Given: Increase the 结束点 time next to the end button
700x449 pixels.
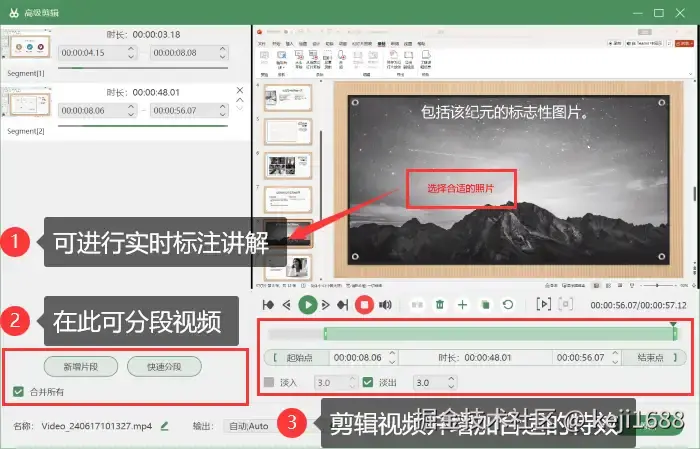Looking at the screenshot, I should pyautogui.click(x=615, y=353).
